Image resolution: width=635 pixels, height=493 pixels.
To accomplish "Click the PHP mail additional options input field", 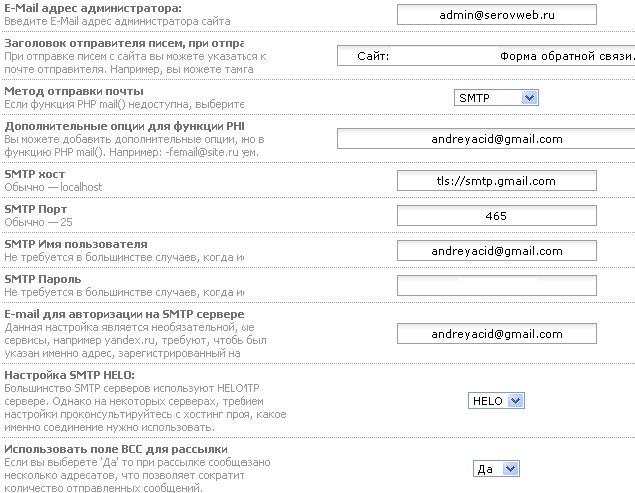I will pyautogui.click(x=485, y=139).
